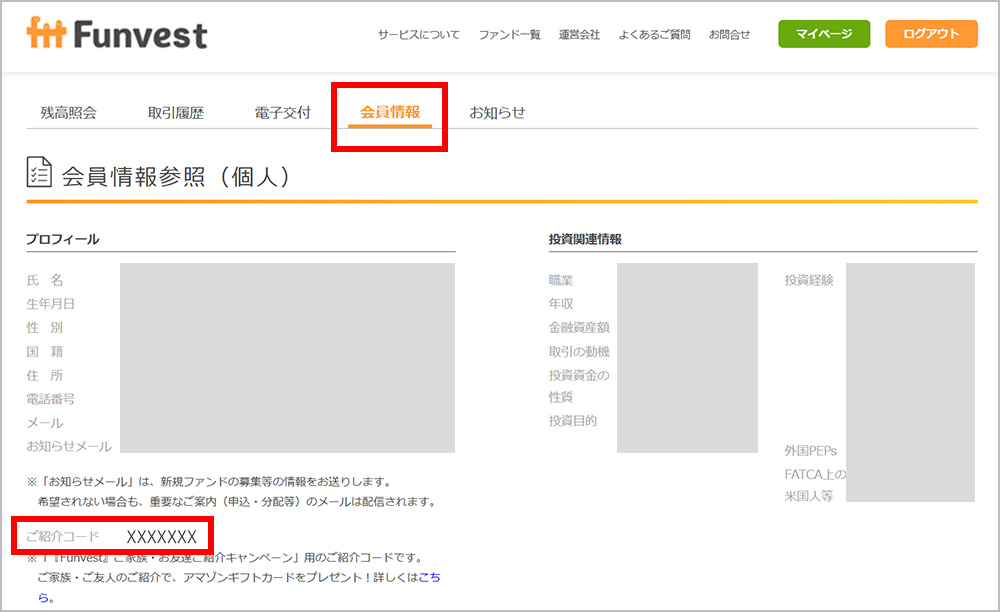Open the お知らせ tab

(x=497, y=112)
